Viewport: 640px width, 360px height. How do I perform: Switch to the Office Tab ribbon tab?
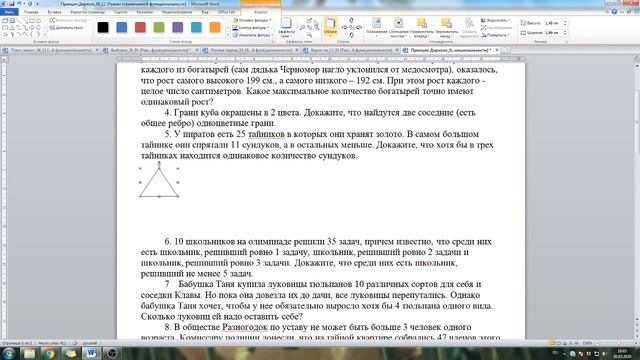coord(226,12)
